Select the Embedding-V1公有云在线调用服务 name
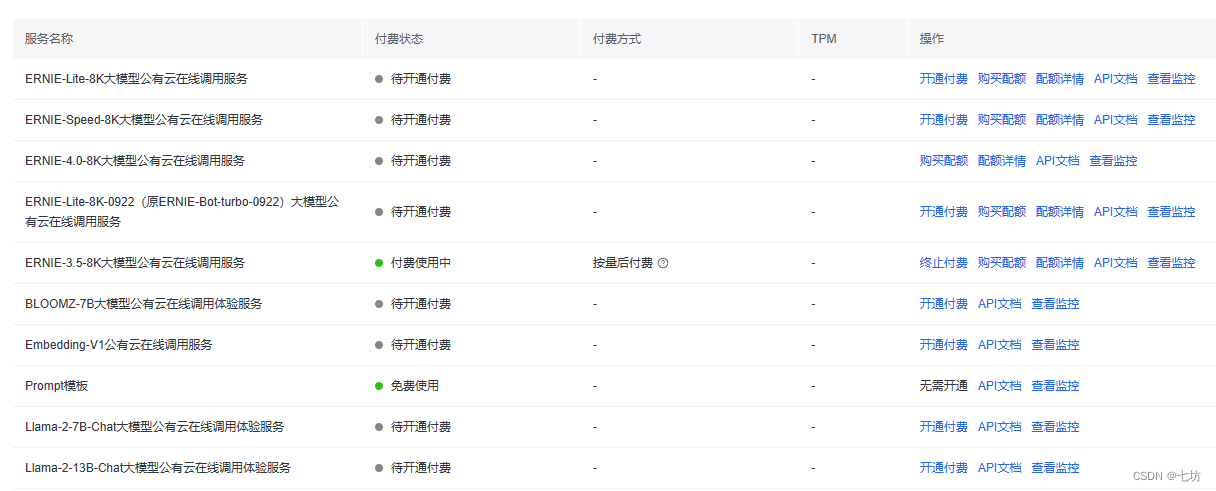The height and width of the screenshot is (491, 1216). coord(119,345)
